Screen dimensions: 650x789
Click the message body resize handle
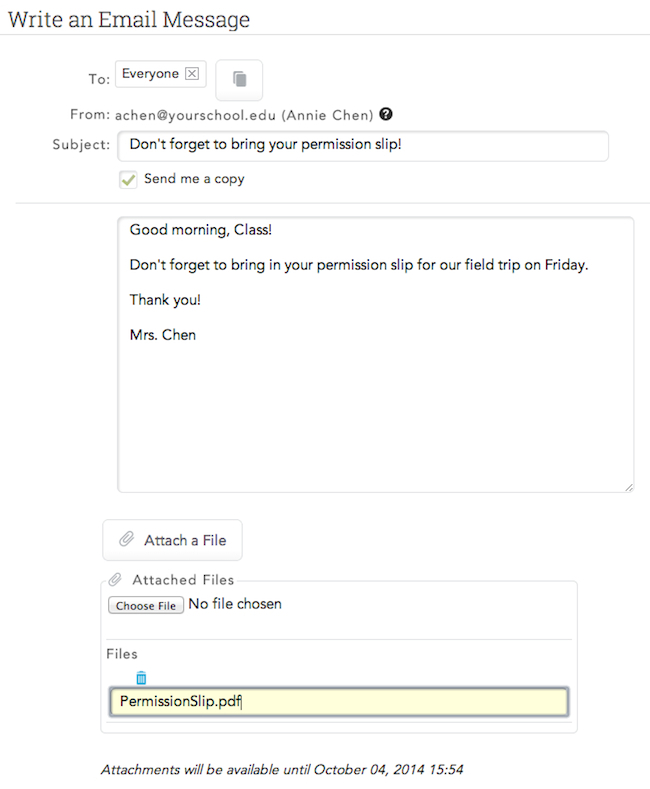pyautogui.click(x=628, y=487)
